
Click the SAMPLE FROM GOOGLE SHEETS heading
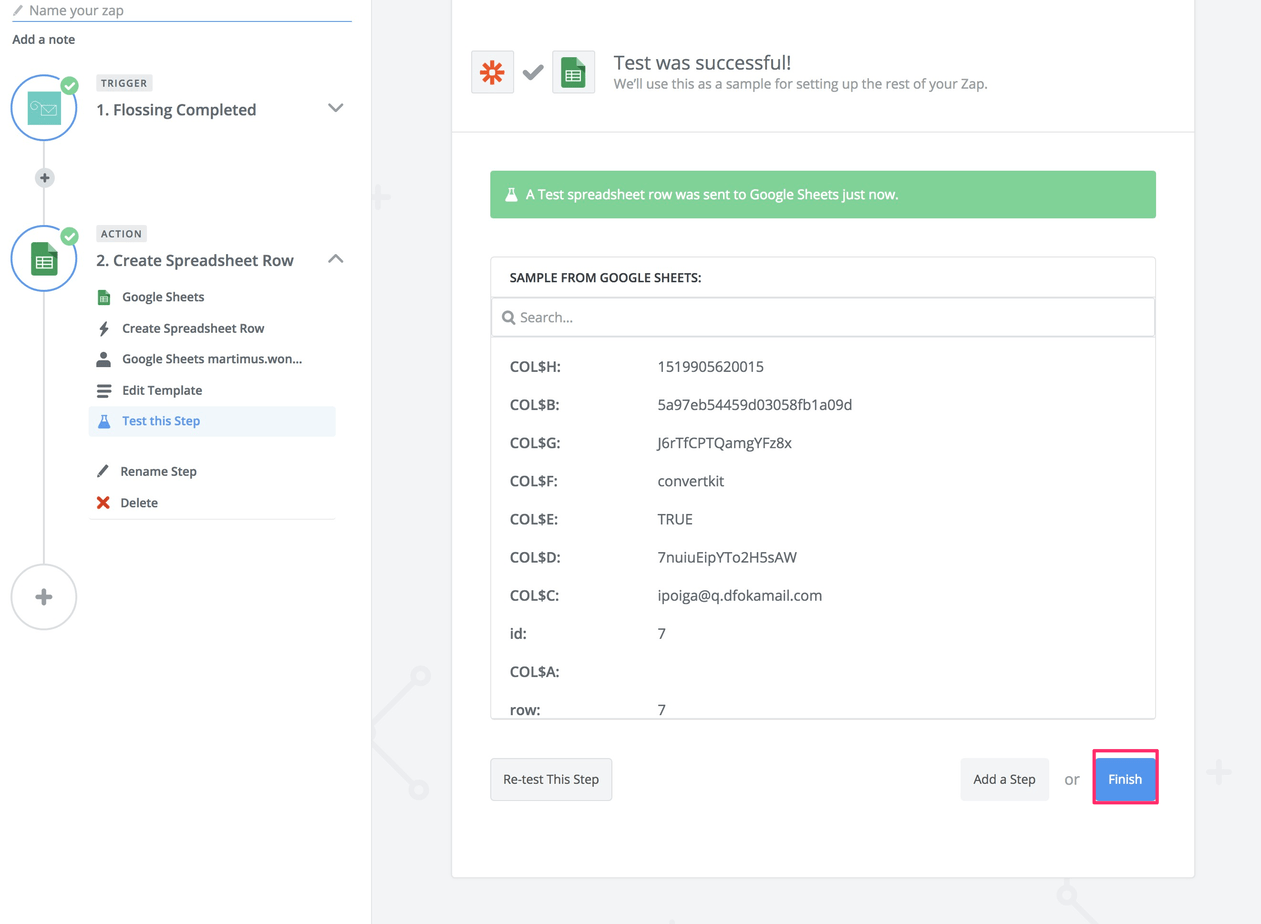pyautogui.click(x=605, y=277)
